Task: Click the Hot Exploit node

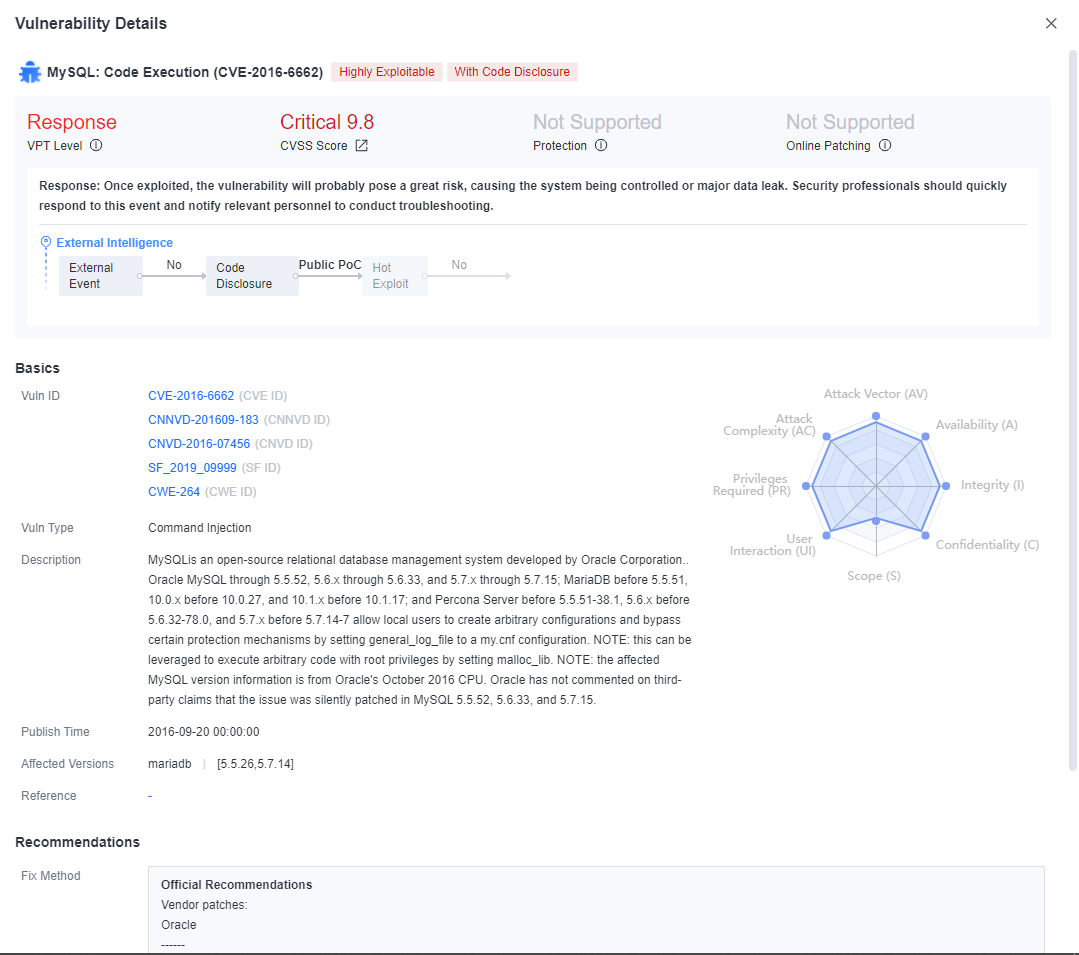Action: point(394,276)
